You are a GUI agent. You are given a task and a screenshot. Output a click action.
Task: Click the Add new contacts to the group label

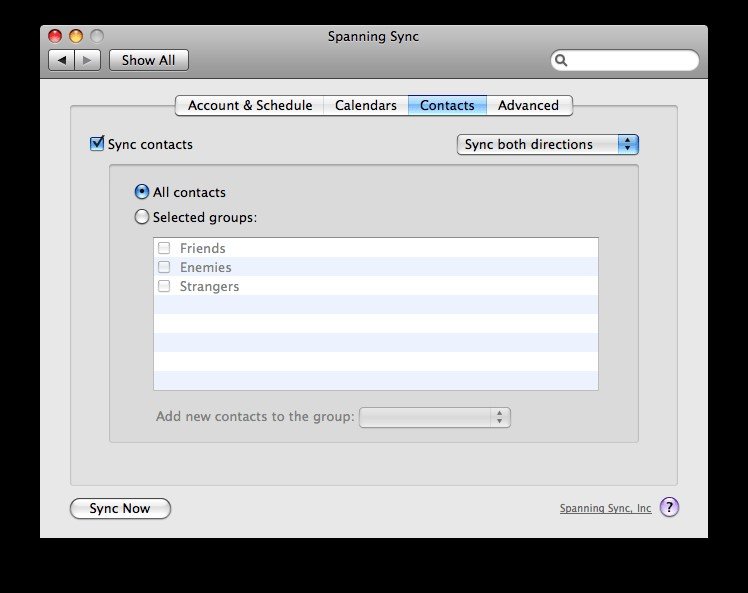pos(255,416)
